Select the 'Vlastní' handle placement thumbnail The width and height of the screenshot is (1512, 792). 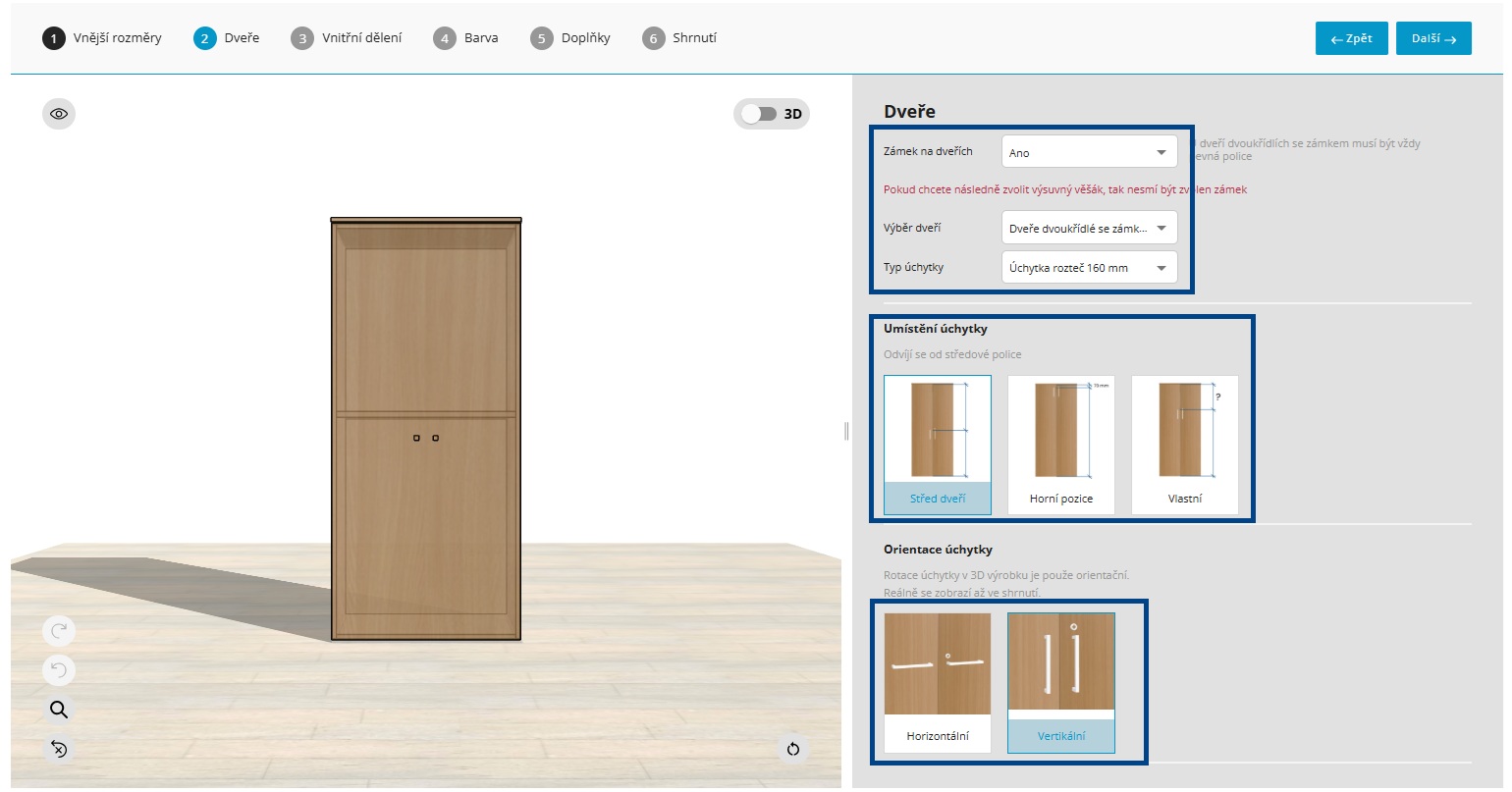pos(1185,445)
